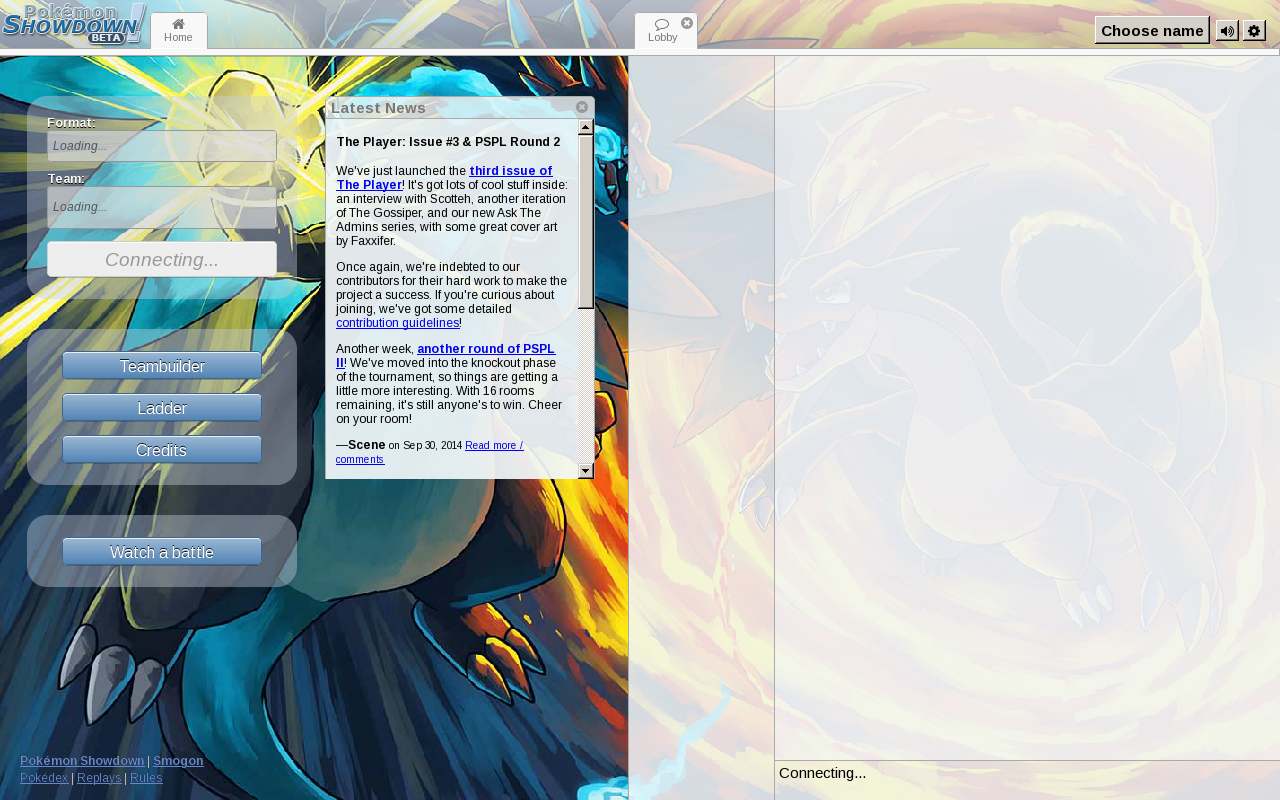
Task: Click the news scrollbar thumb
Action: [586, 222]
